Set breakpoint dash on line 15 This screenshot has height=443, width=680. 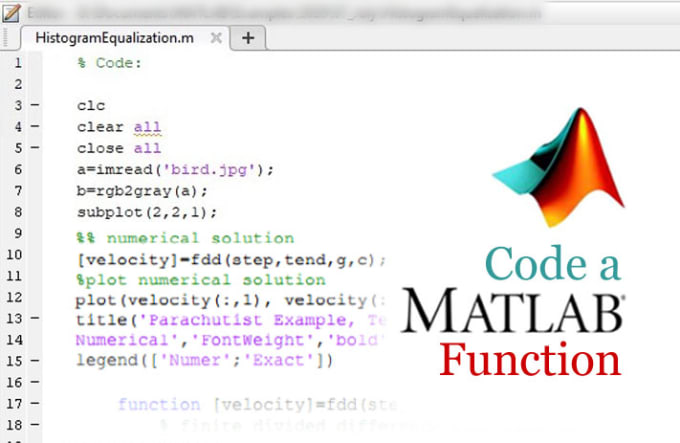coord(35,360)
